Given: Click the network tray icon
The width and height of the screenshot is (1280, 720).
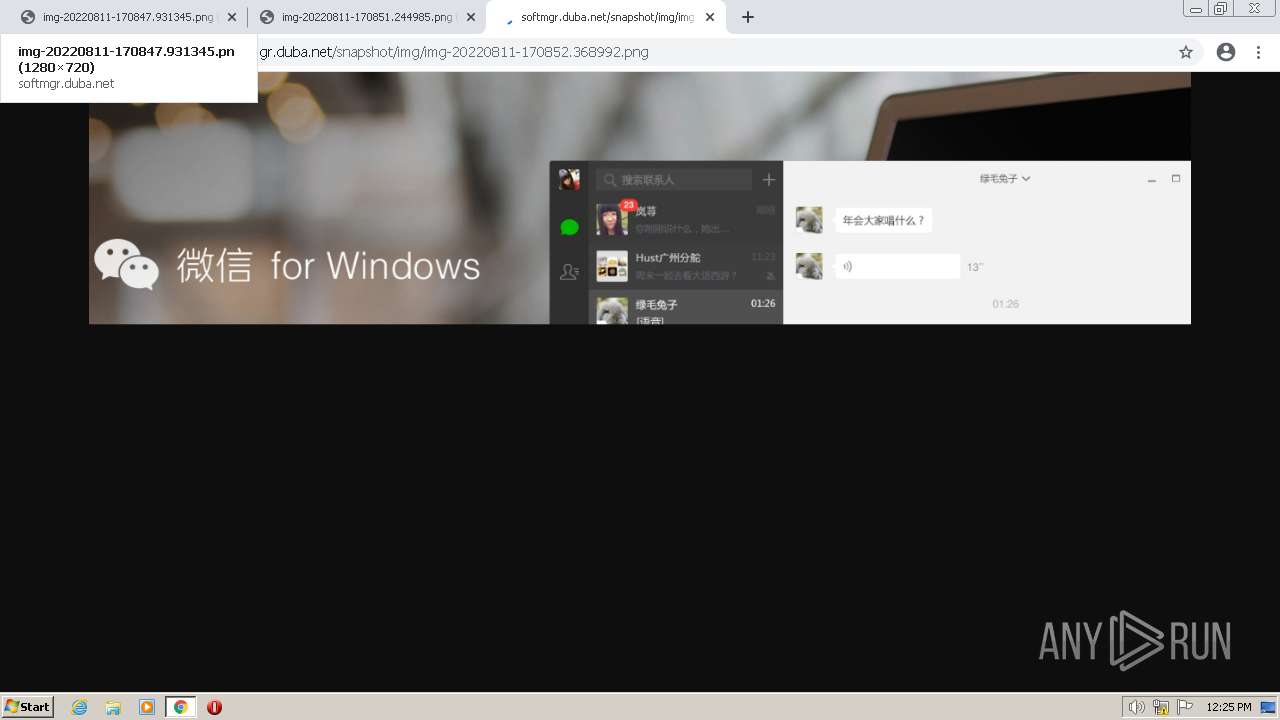Looking at the screenshot, I should coord(1161,707).
